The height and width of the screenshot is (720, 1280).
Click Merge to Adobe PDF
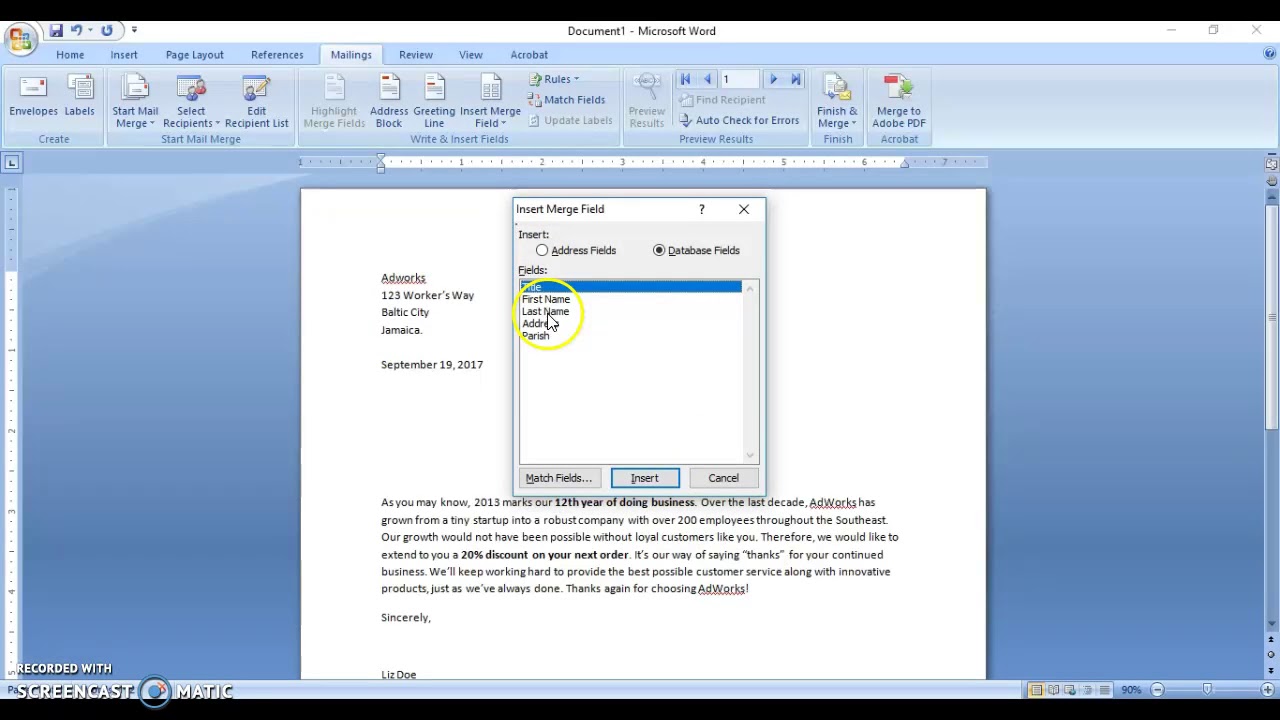point(899,100)
